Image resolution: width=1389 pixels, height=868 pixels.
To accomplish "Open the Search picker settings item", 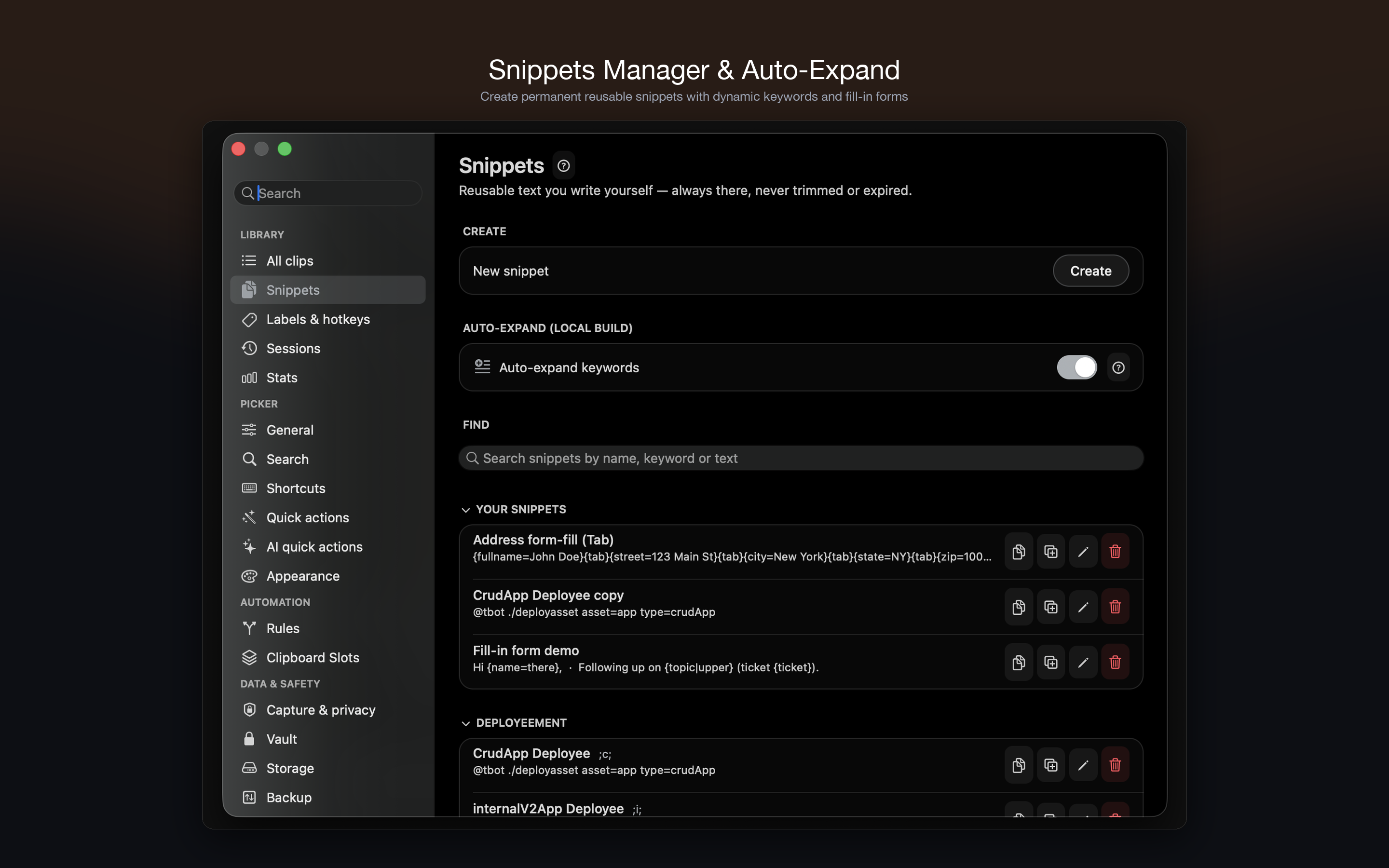I will (x=328, y=459).
